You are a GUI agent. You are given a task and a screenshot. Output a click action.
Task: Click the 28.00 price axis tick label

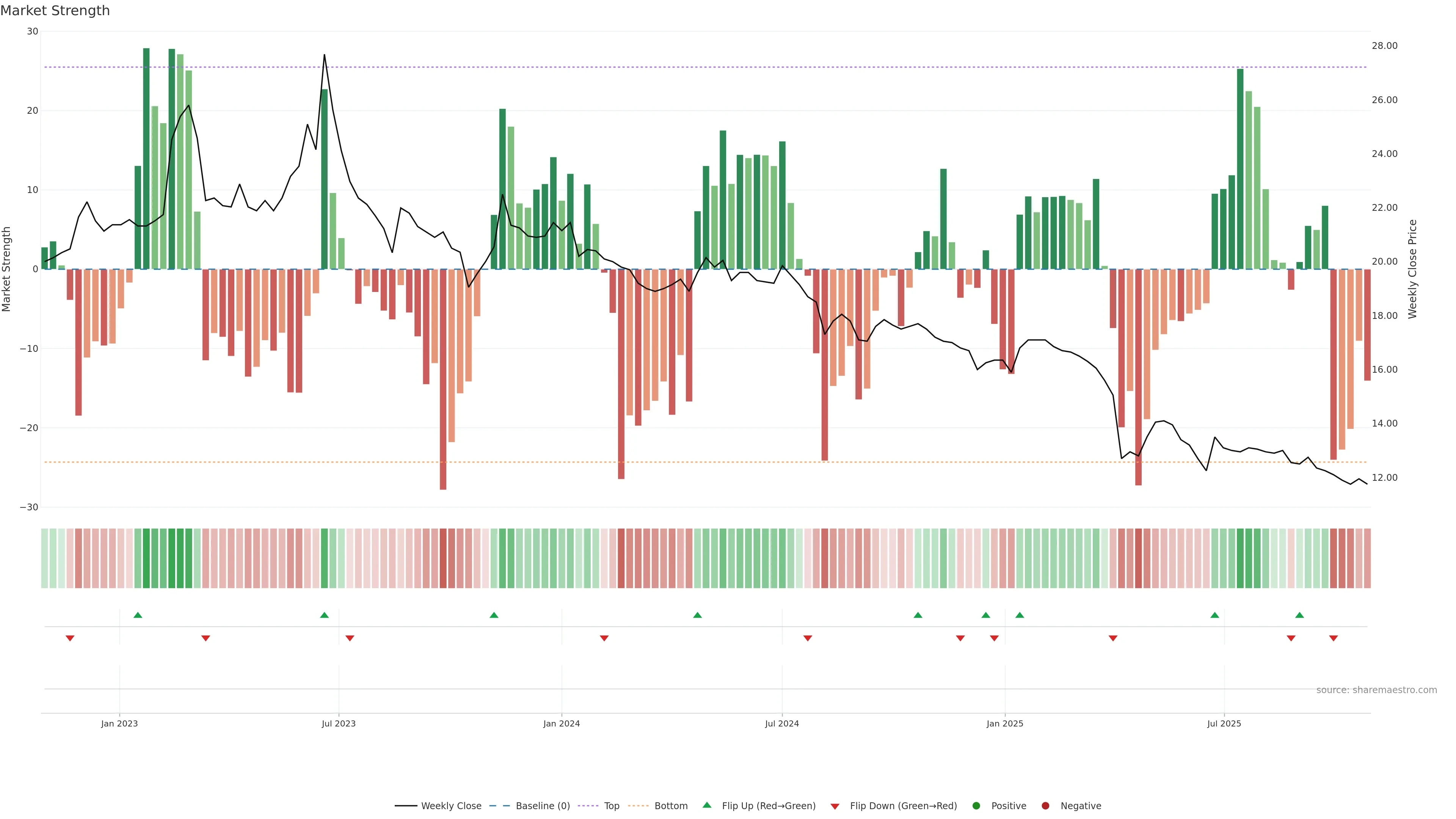1384,46
